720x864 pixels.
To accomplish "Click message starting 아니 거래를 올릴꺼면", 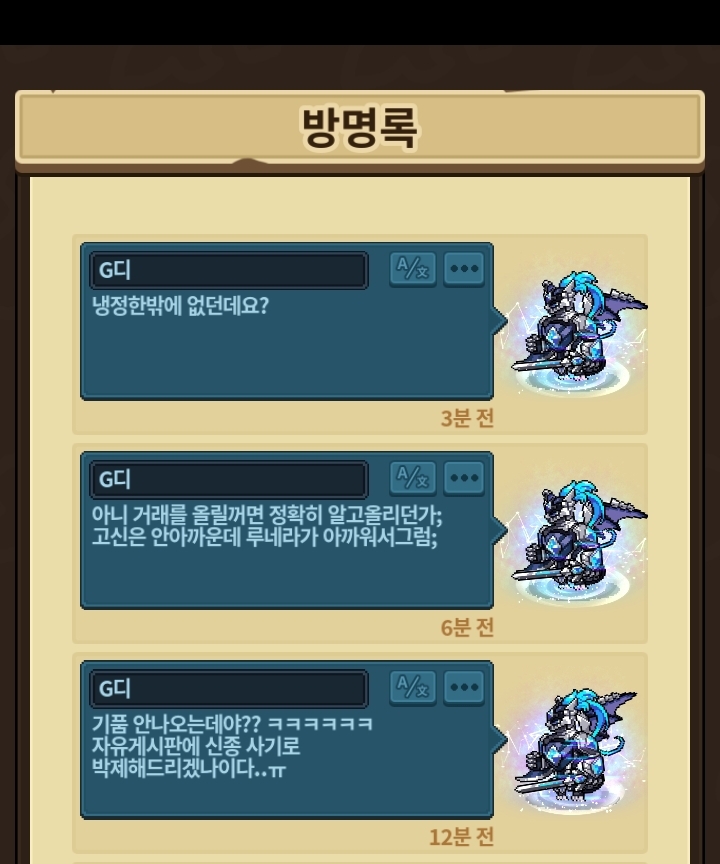I will pyautogui.click(x=267, y=526).
